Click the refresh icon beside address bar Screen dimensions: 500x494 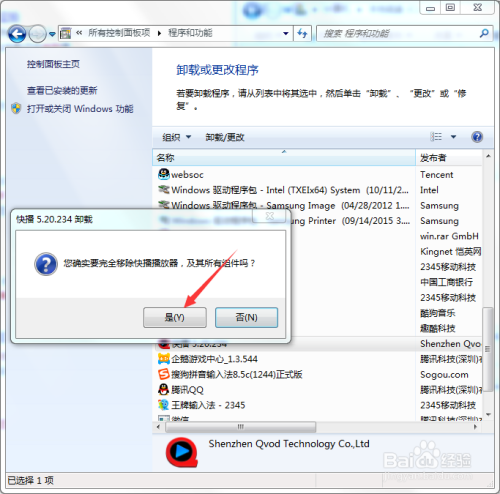(302, 33)
